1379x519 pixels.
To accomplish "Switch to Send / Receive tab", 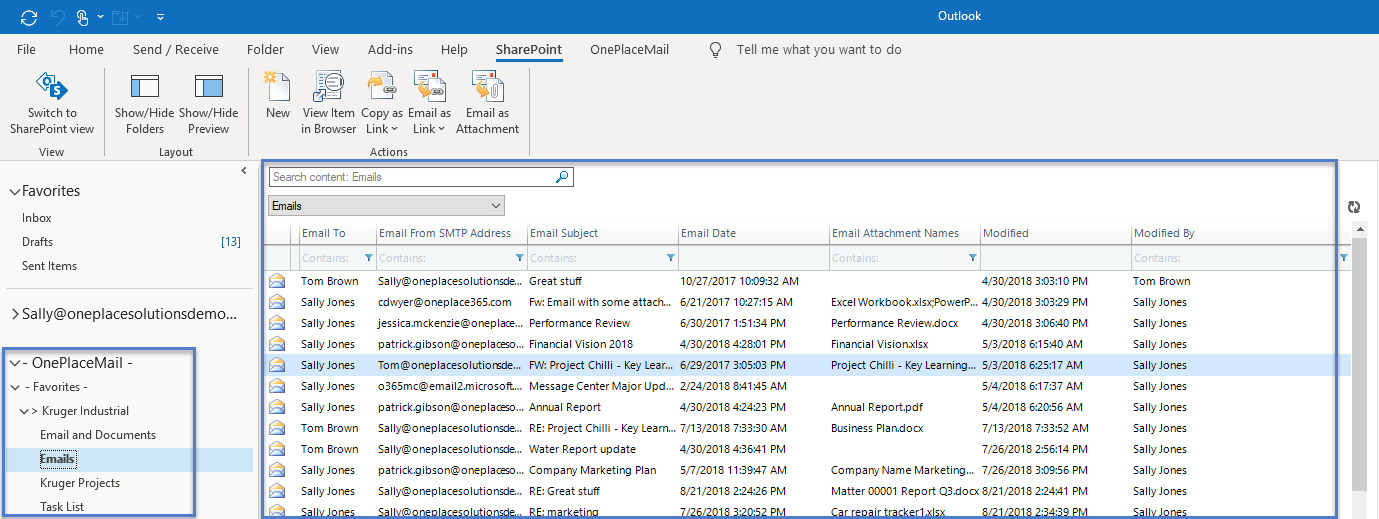I will click(176, 49).
